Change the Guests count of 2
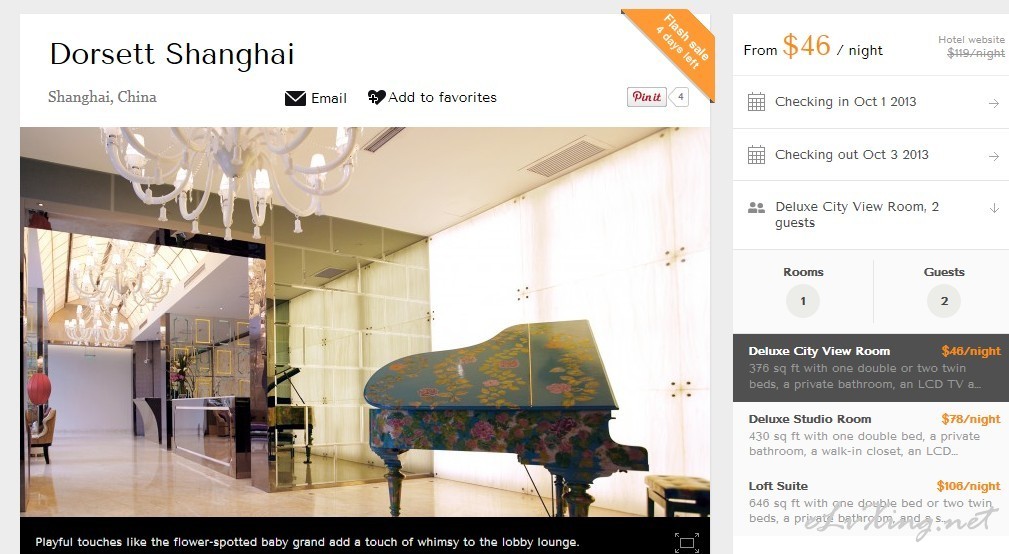Screen dimensions: 1009x554 coord(944,300)
